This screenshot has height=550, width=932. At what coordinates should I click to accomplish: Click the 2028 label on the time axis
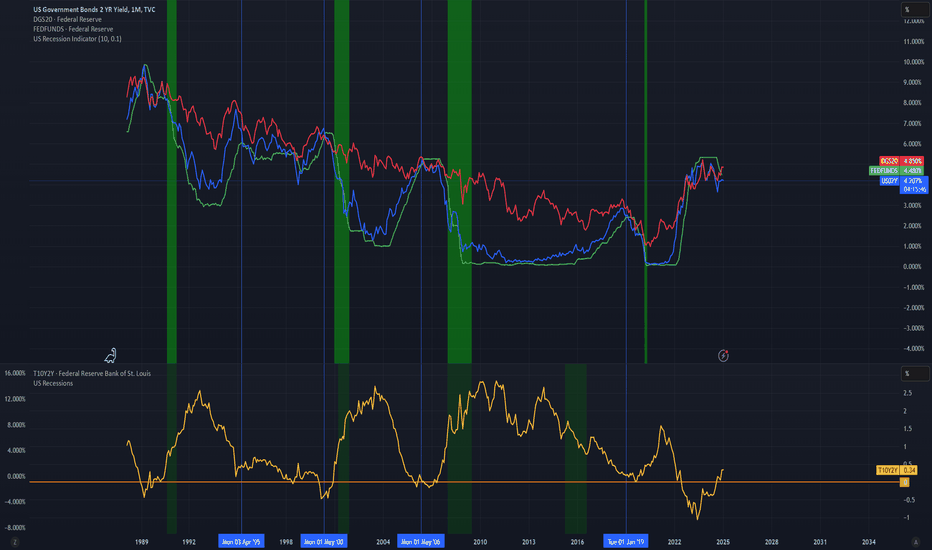[x=772, y=542]
